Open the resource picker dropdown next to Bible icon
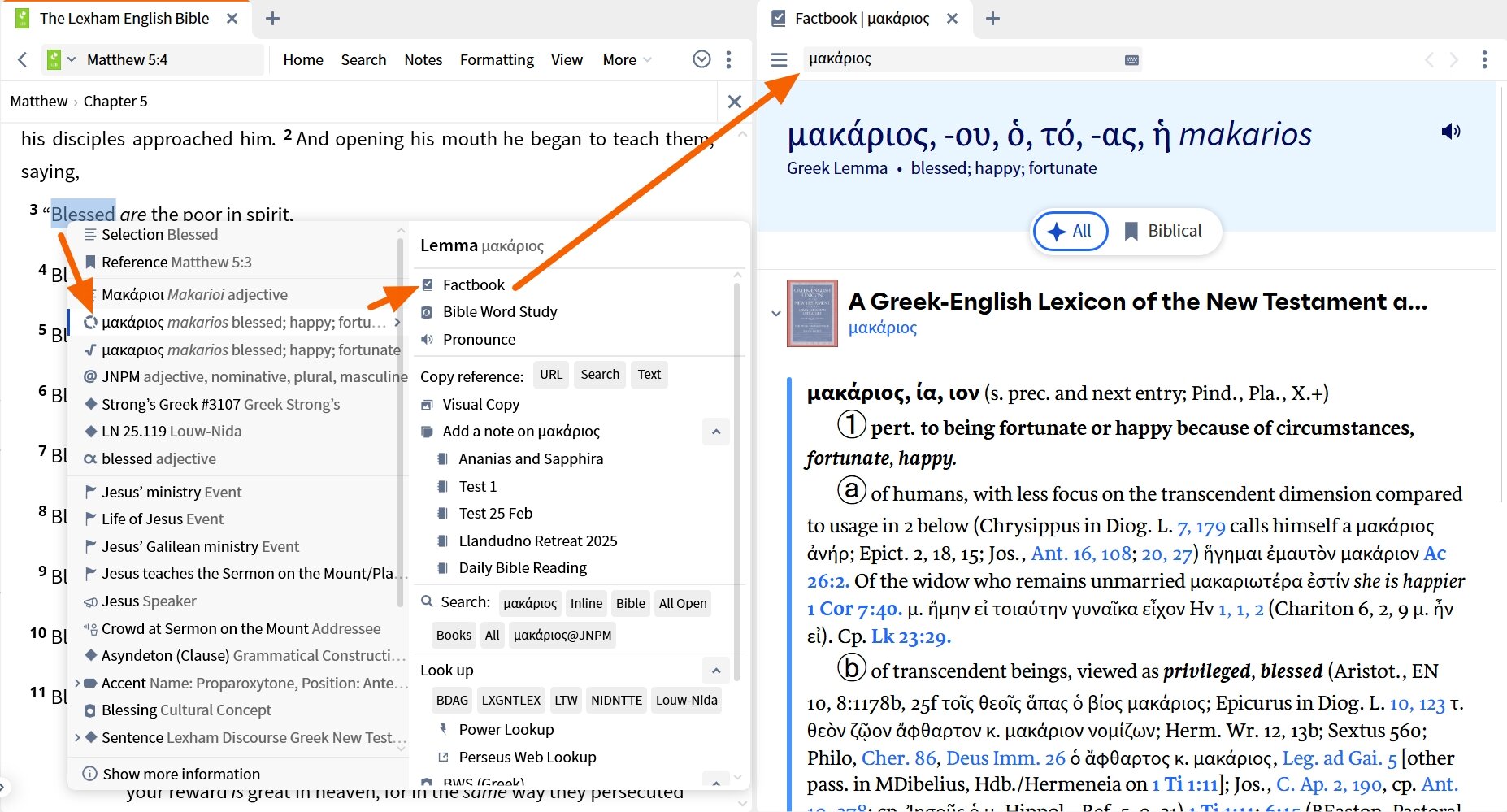Image resolution: width=1507 pixels, height=812 pixels. (72, 59)
